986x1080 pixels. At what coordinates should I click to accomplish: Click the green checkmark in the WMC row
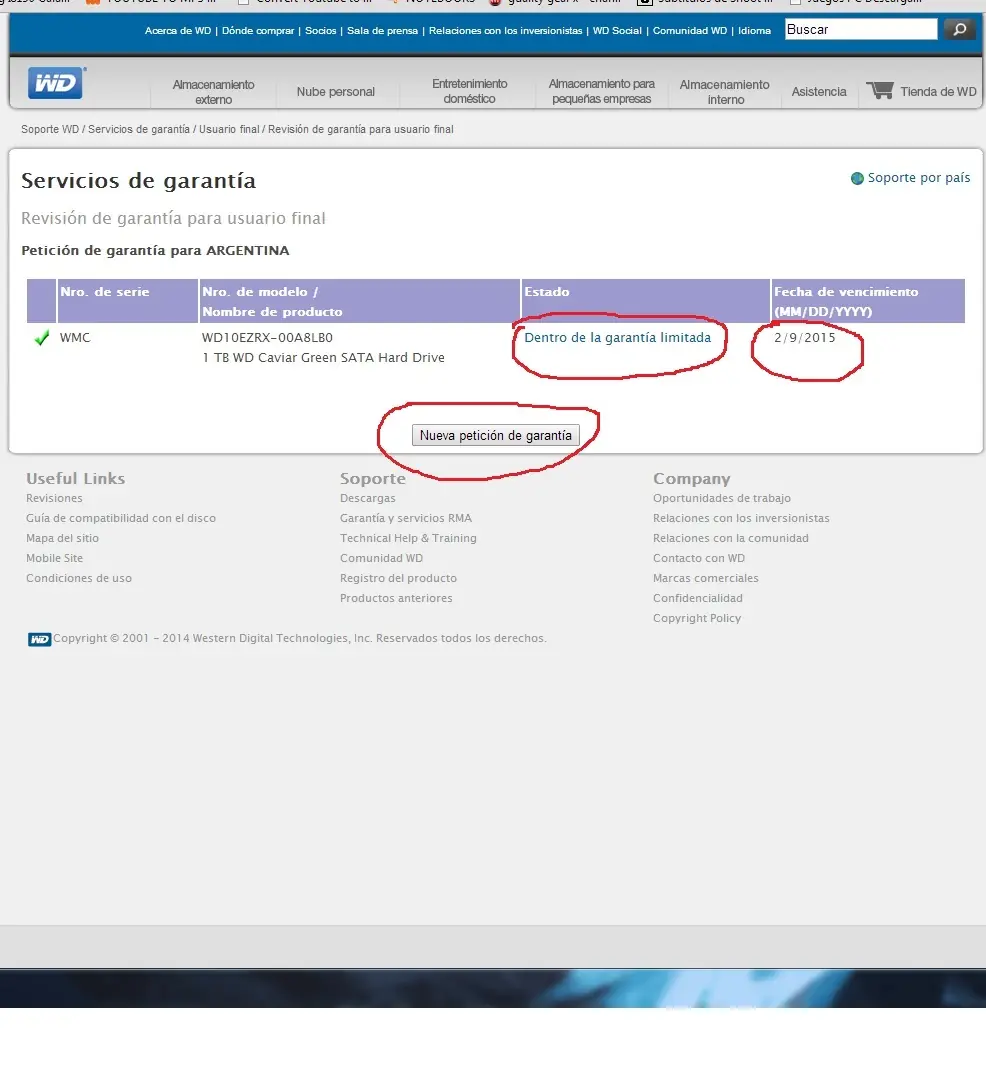coord(41,338)
